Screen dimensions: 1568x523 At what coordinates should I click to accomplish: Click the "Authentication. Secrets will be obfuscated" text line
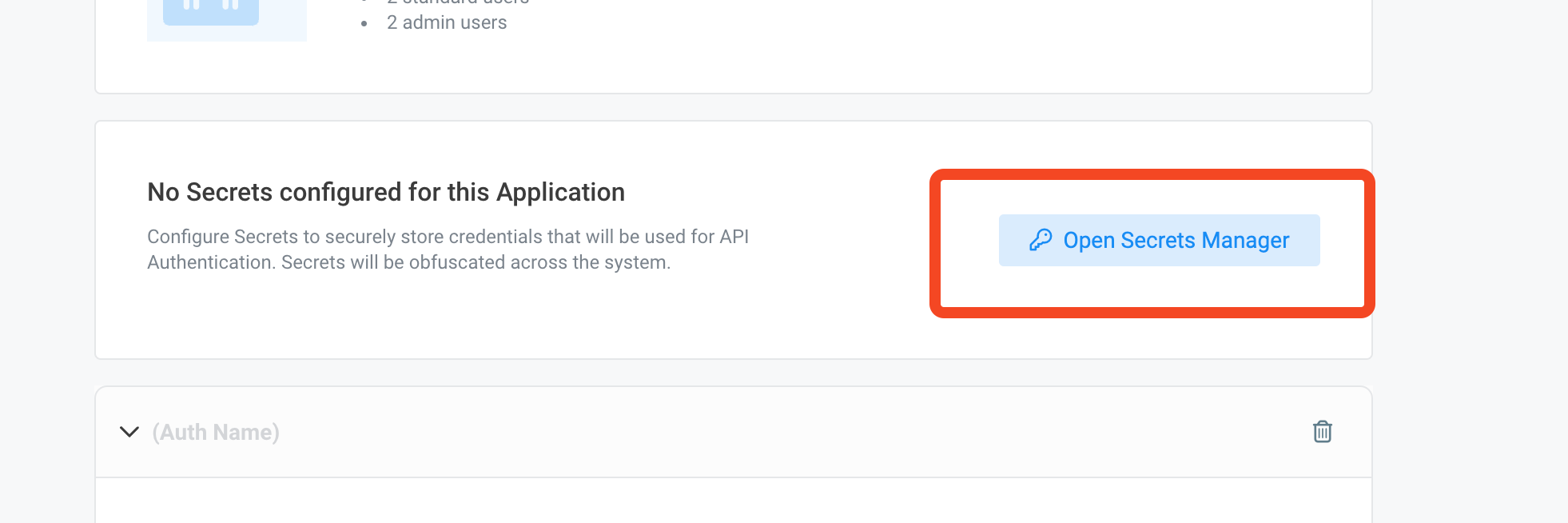[408, 262]
